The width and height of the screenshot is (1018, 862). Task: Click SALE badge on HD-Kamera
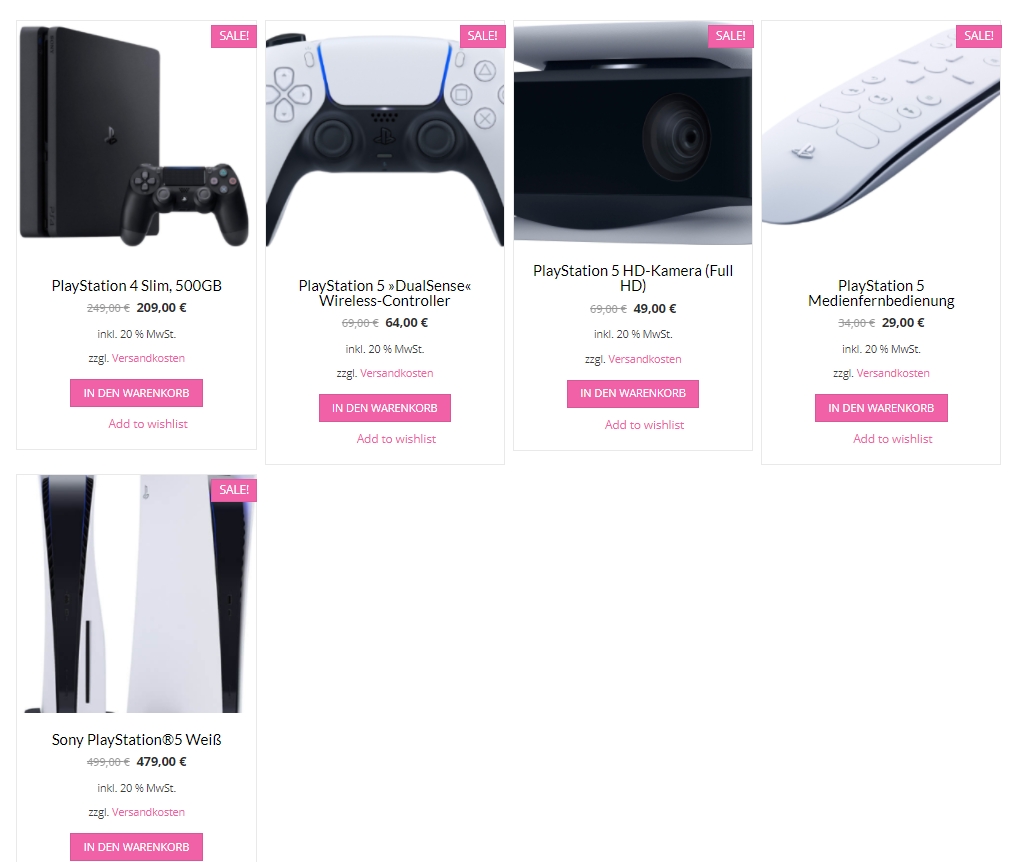point(730,36)
